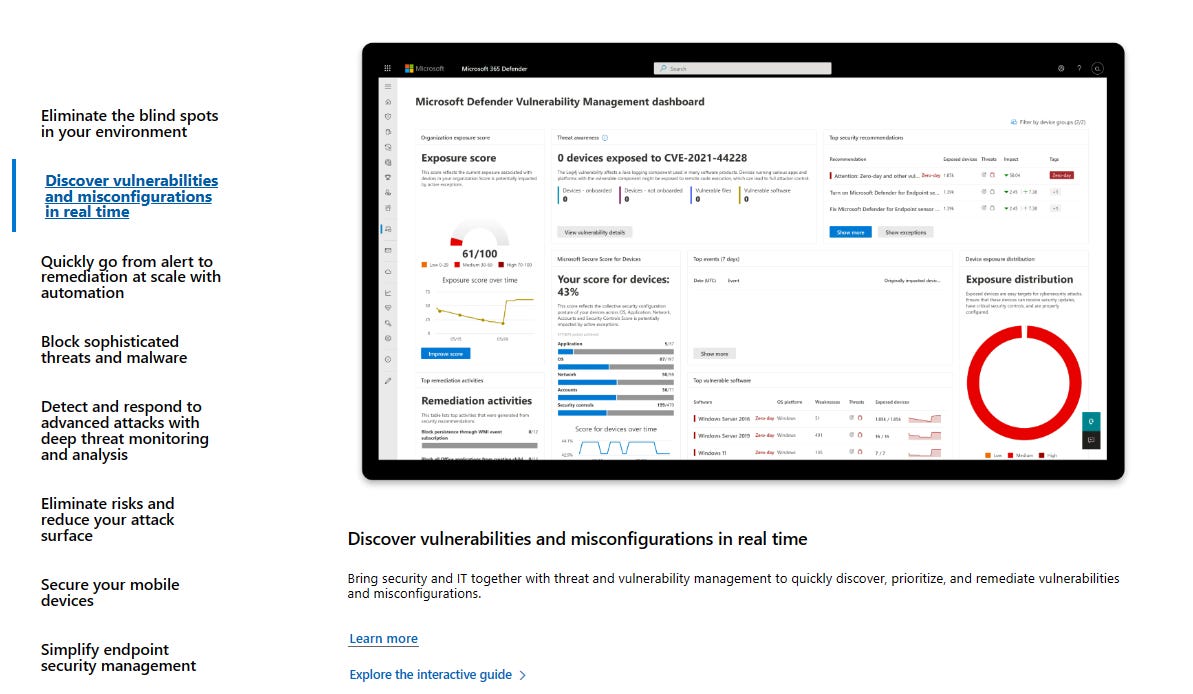Open the "Attention: Zero-day and other vul..." recommendation
The image size is (1193, 694).
click(x=875, y=176)
